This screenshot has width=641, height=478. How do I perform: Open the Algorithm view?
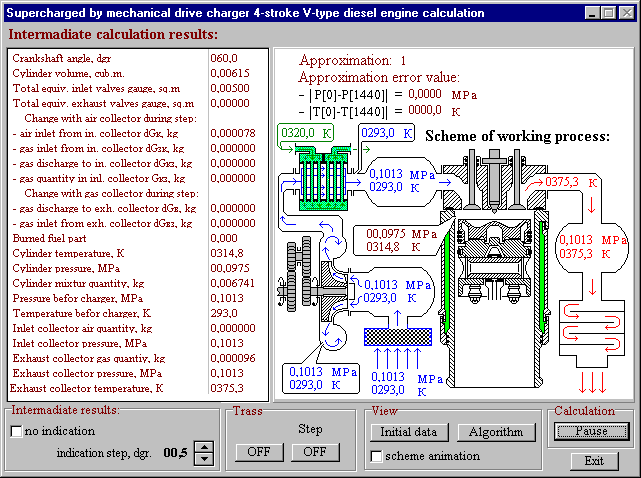click(495, 432)
